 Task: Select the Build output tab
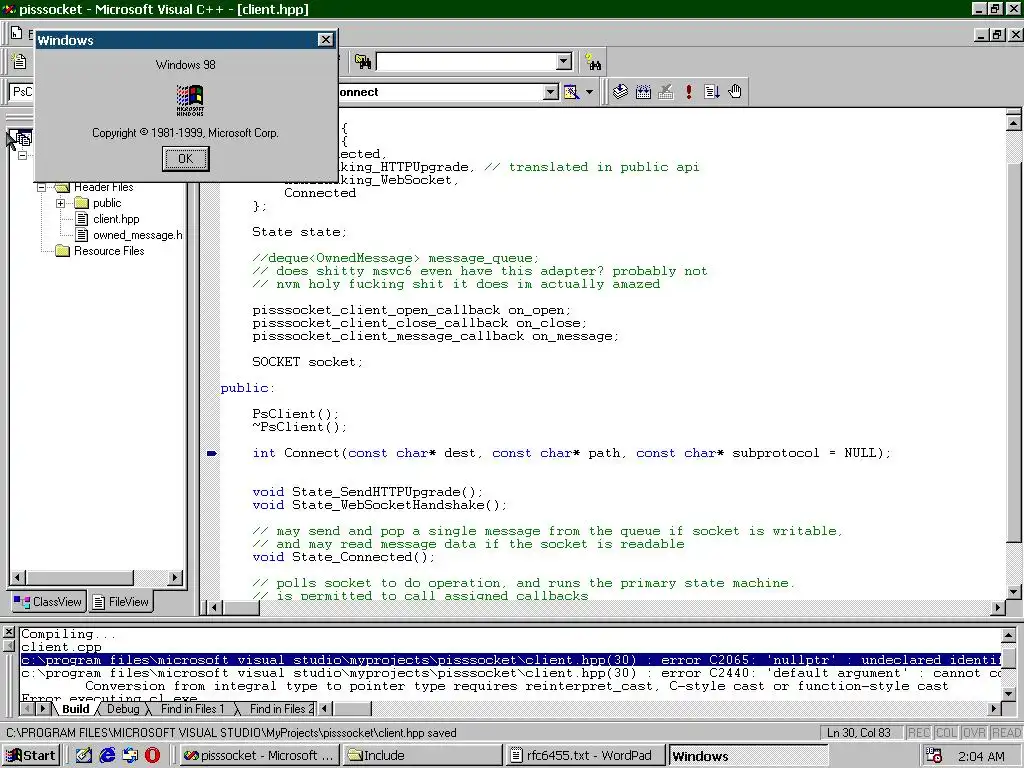point(75,709)
